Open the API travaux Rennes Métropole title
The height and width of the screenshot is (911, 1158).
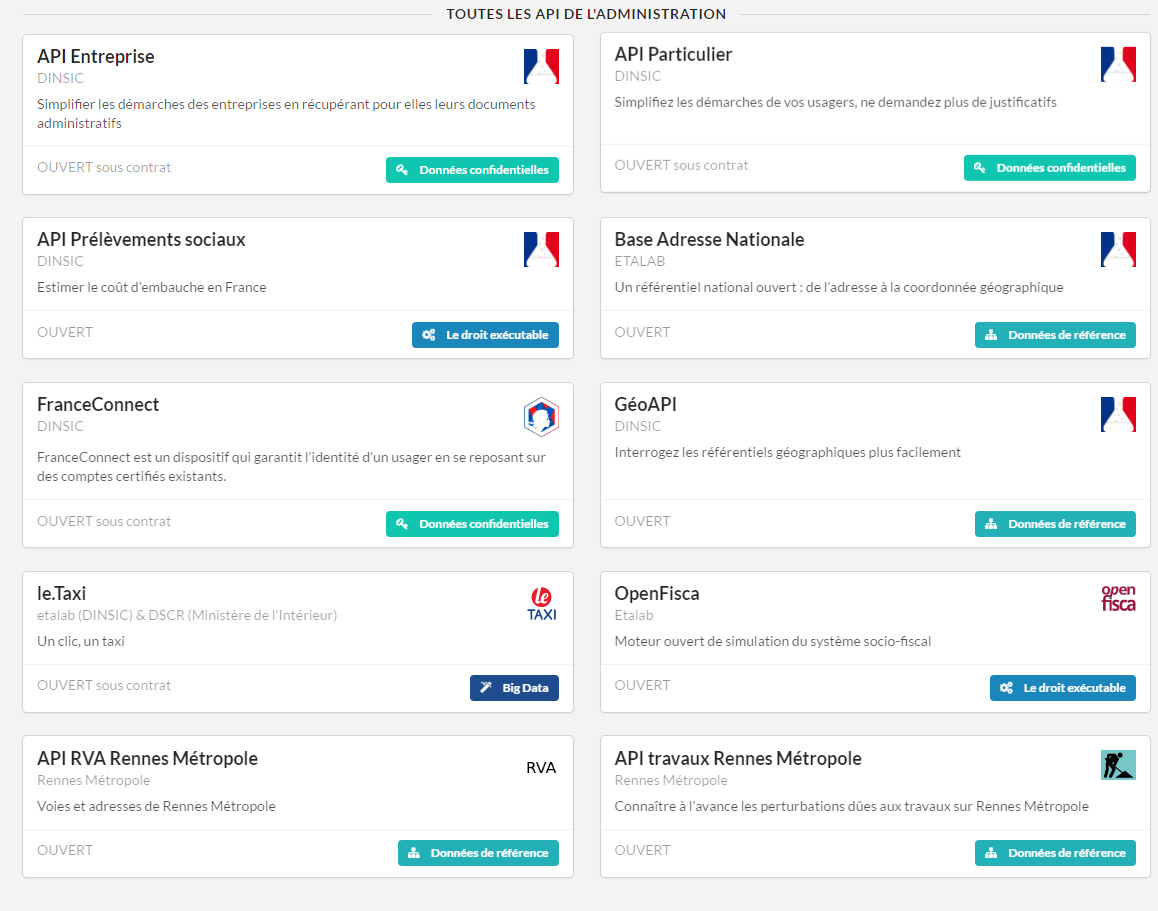(738, 759)
